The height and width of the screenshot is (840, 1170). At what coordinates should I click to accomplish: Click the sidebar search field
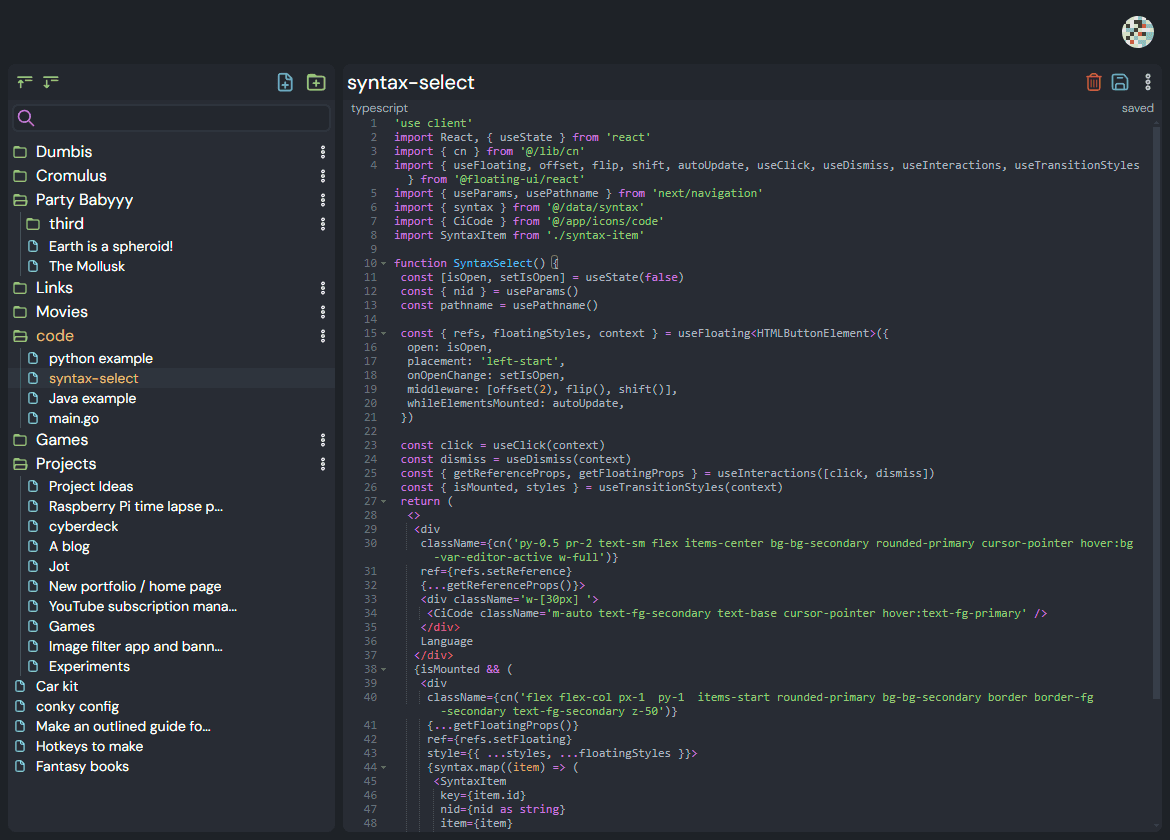pyautogui.click(x=170, y=117)
